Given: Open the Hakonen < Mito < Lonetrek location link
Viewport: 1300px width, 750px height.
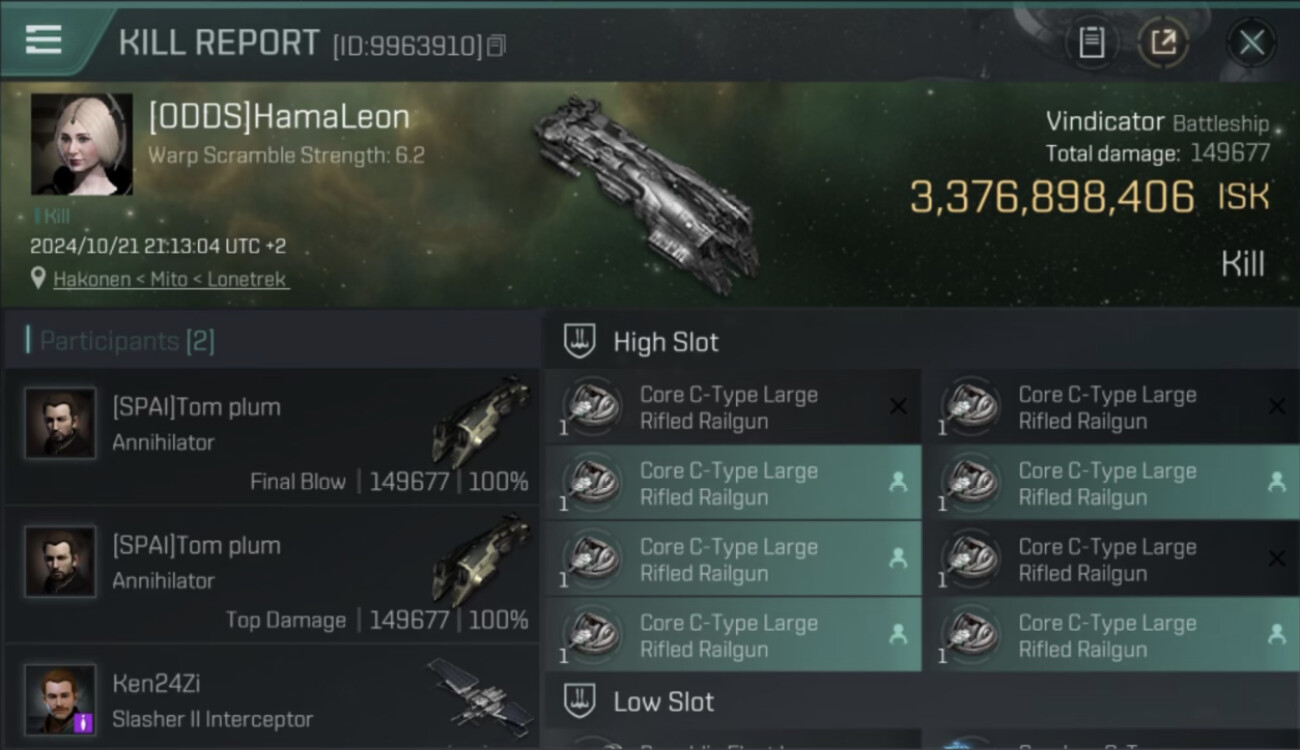Looking at the screenshot, I should pyautogui.click(x=171, y=279).
